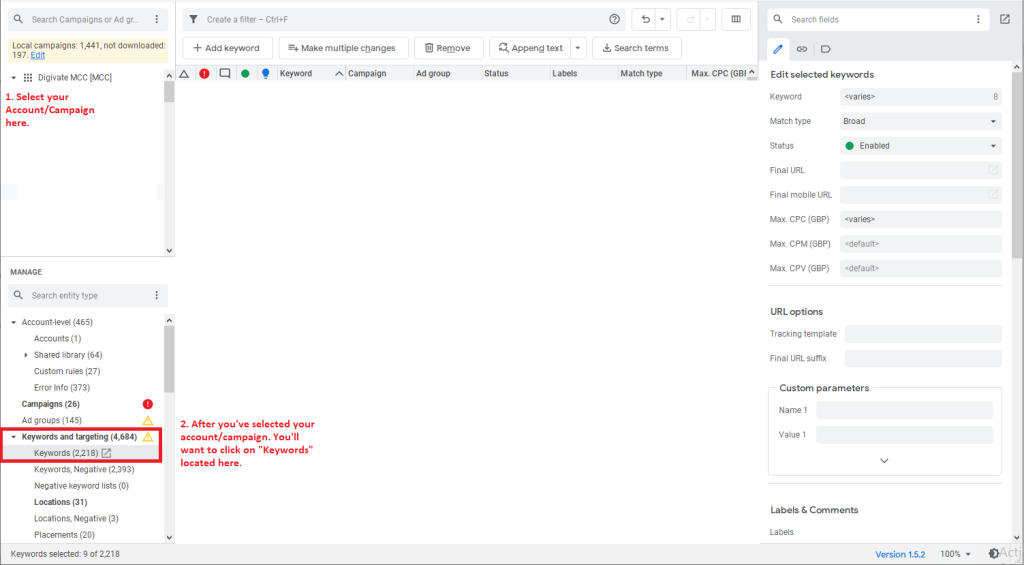Select Custom rules (27) in the tree
Viewport: 1024px width, 565px height.
[x=67, y=372]
